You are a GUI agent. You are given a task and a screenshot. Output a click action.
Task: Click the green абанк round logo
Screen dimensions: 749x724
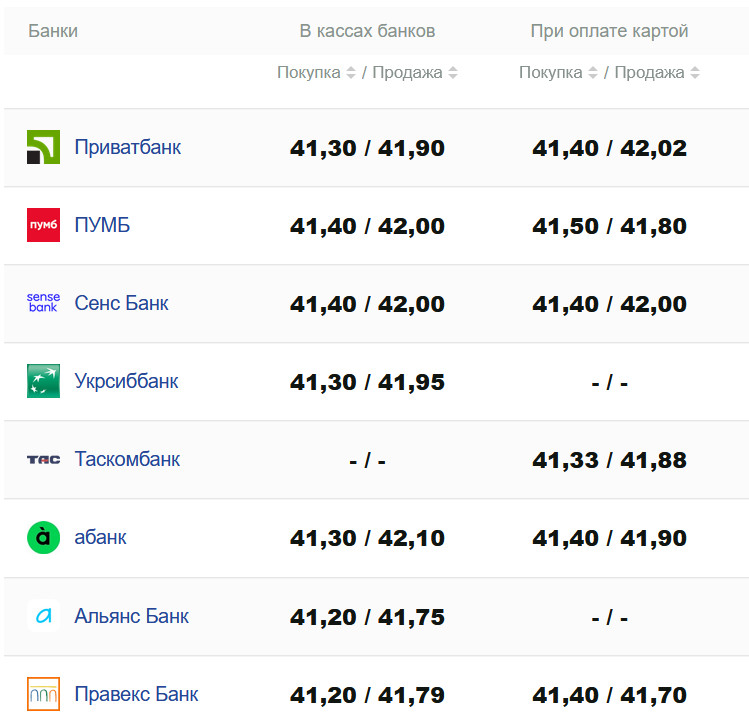click(43, 537)
